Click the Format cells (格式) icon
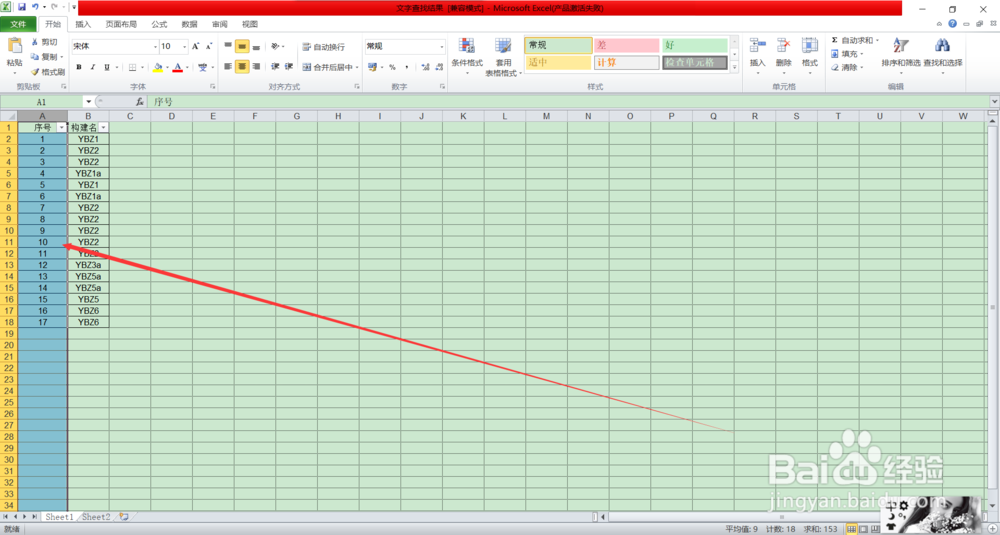This screenshot has height=535, width=1000. coord(810,47)
